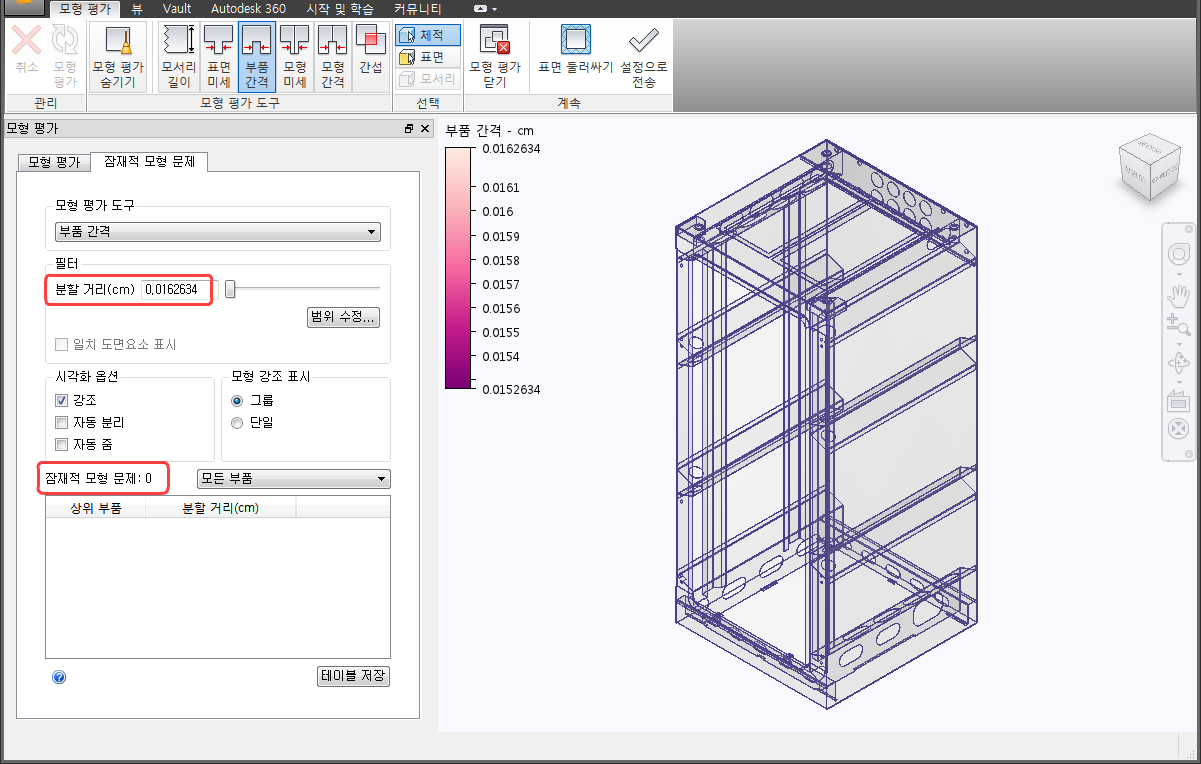The width and height of the screenshot is (1201, 764).
Task: Click 범위 수정... button
Action: [x=343, y=318]
